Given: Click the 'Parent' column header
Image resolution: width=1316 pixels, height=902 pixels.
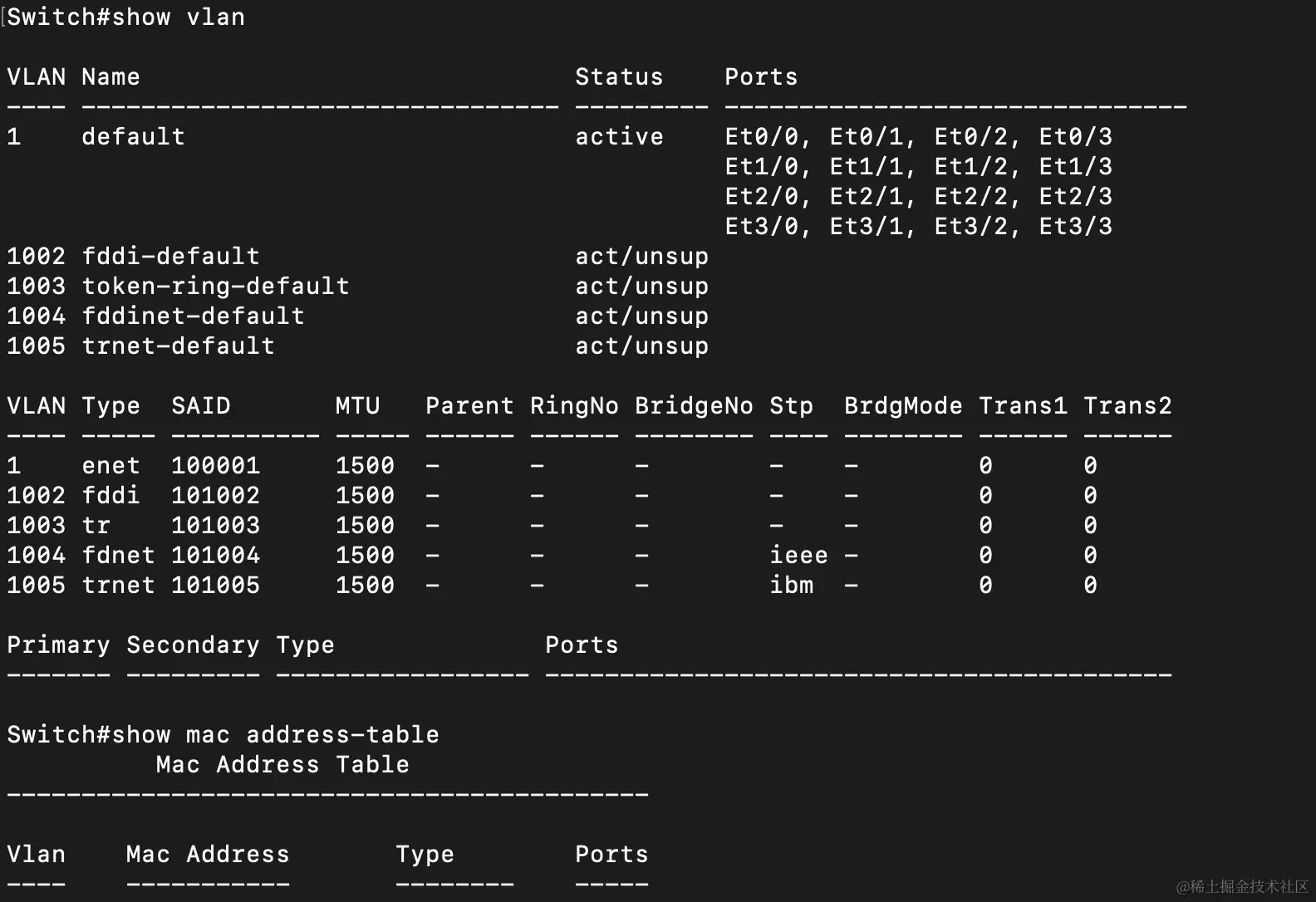Looking at the screenshot, I should point(470,406).
